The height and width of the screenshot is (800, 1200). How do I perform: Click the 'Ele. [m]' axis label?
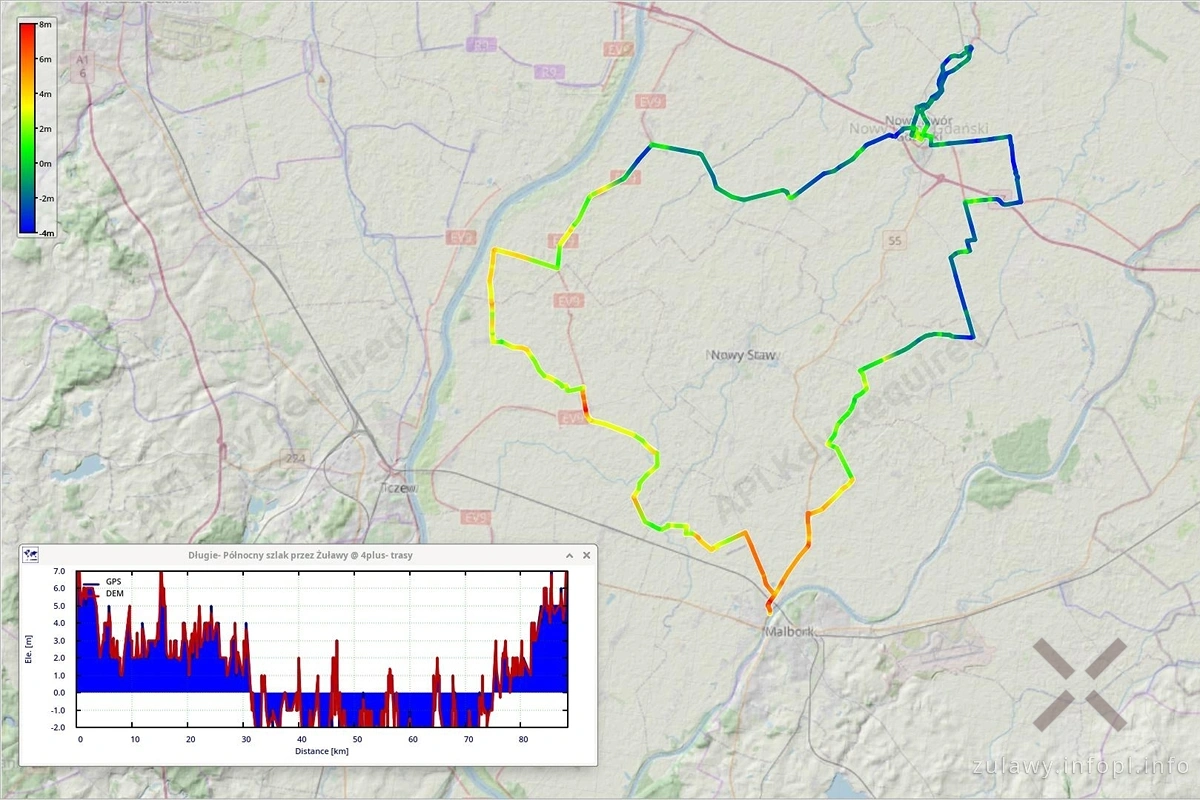pos(28,650)
